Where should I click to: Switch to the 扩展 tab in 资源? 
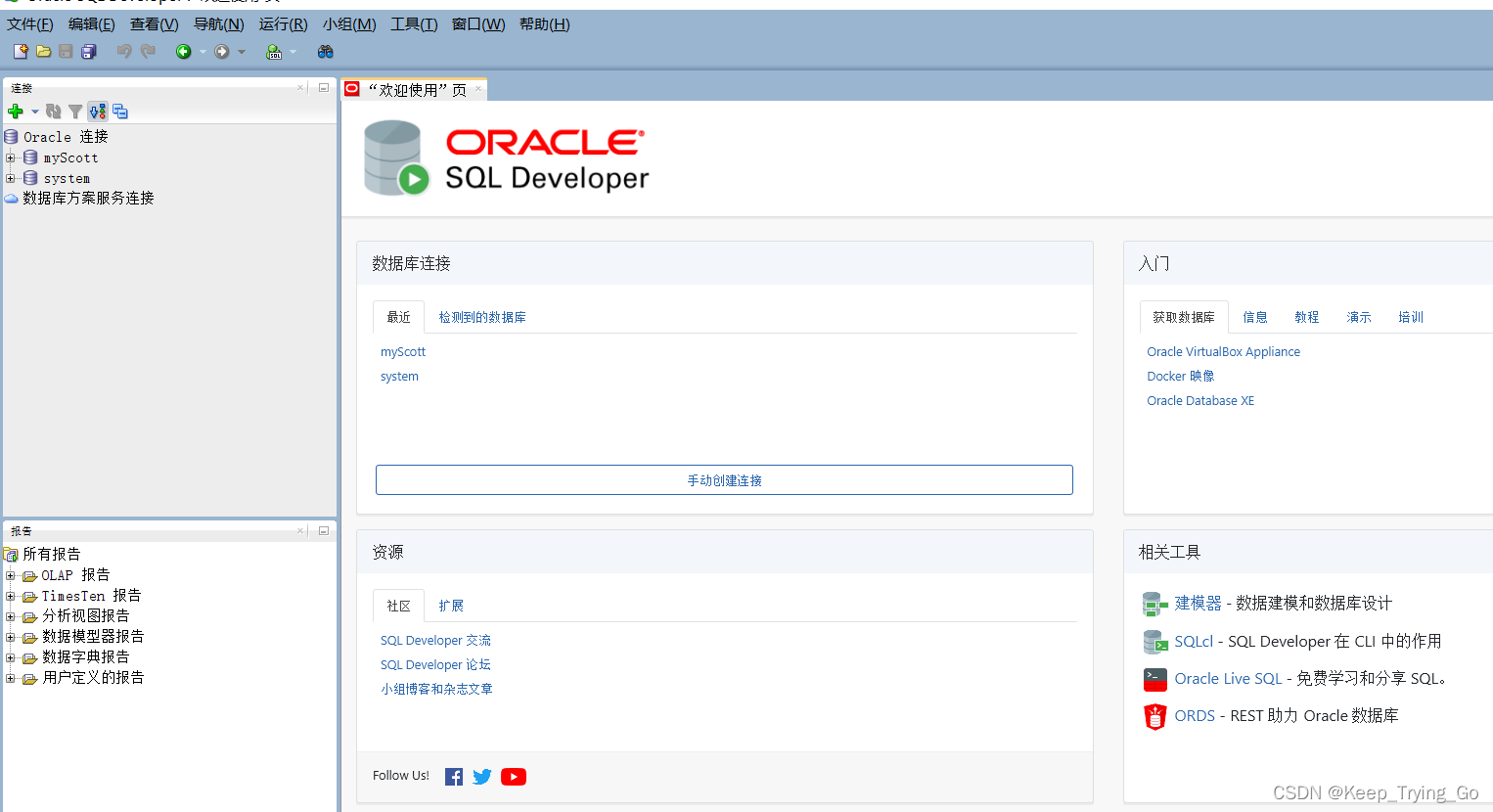(451, 607)
